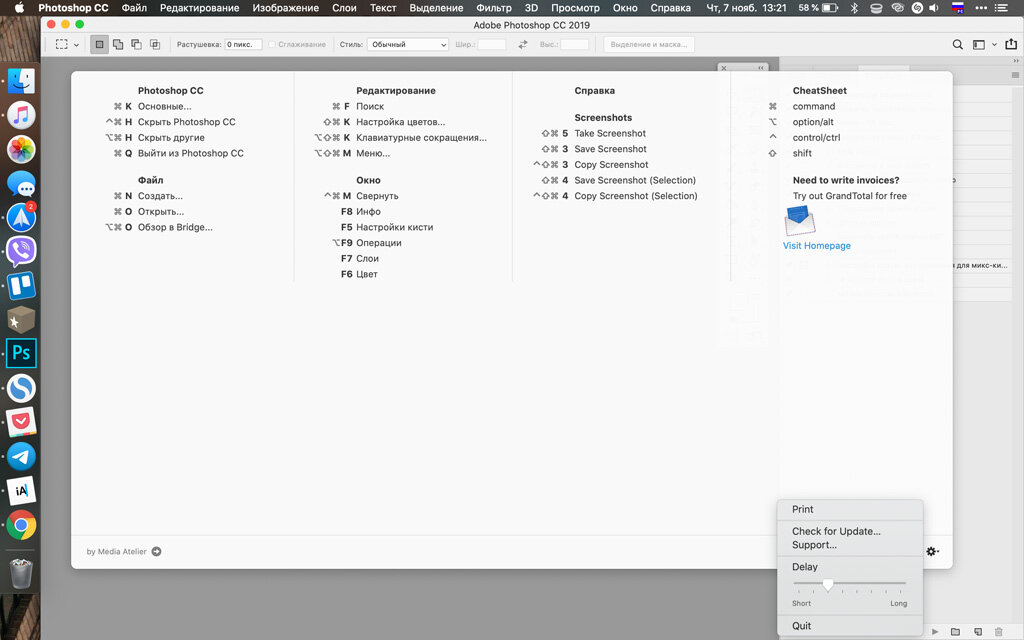
Task: Click 'Настройки кисти' entry
Action: point(394,227)
